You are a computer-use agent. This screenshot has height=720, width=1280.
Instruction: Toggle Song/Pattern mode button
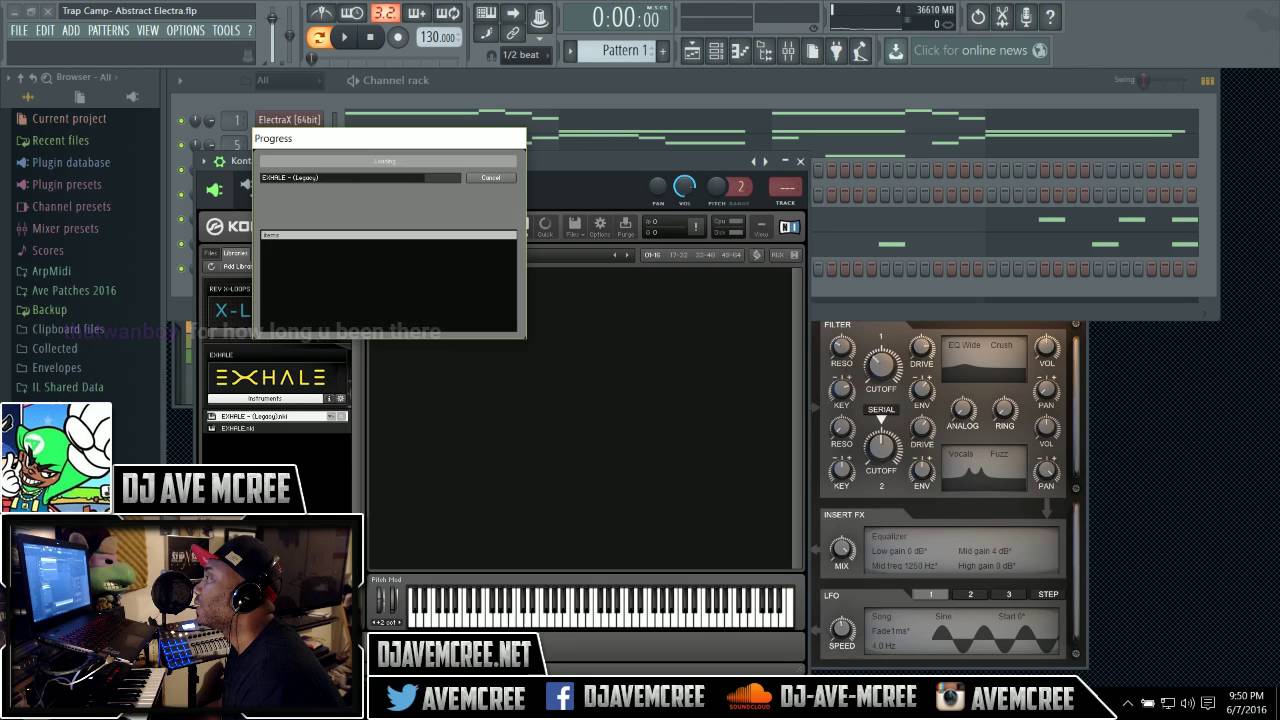tap(319, 37)
